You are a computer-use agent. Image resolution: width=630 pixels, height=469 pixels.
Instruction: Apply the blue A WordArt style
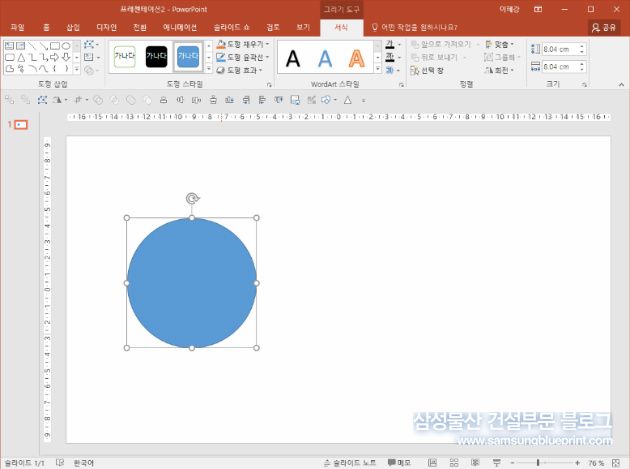click(325, 59)
